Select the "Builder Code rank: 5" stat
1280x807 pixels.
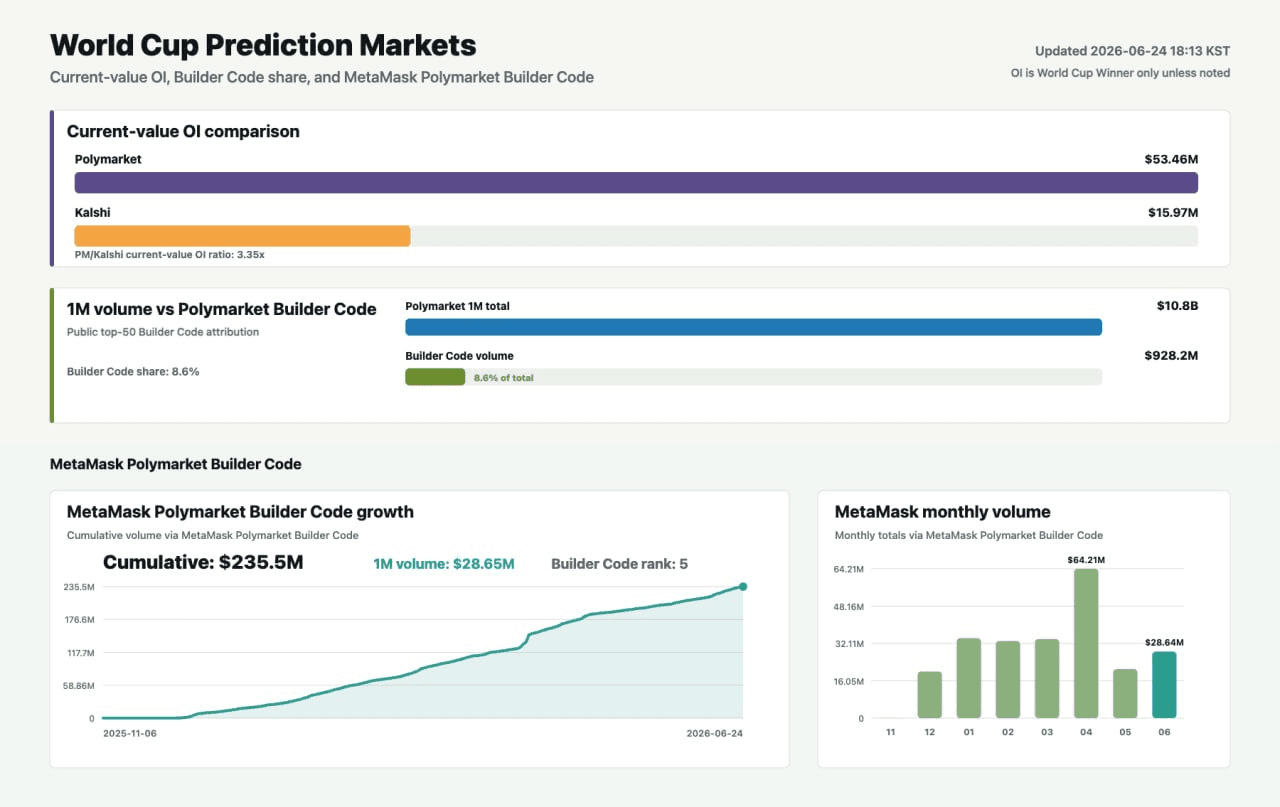click(620, 564)
